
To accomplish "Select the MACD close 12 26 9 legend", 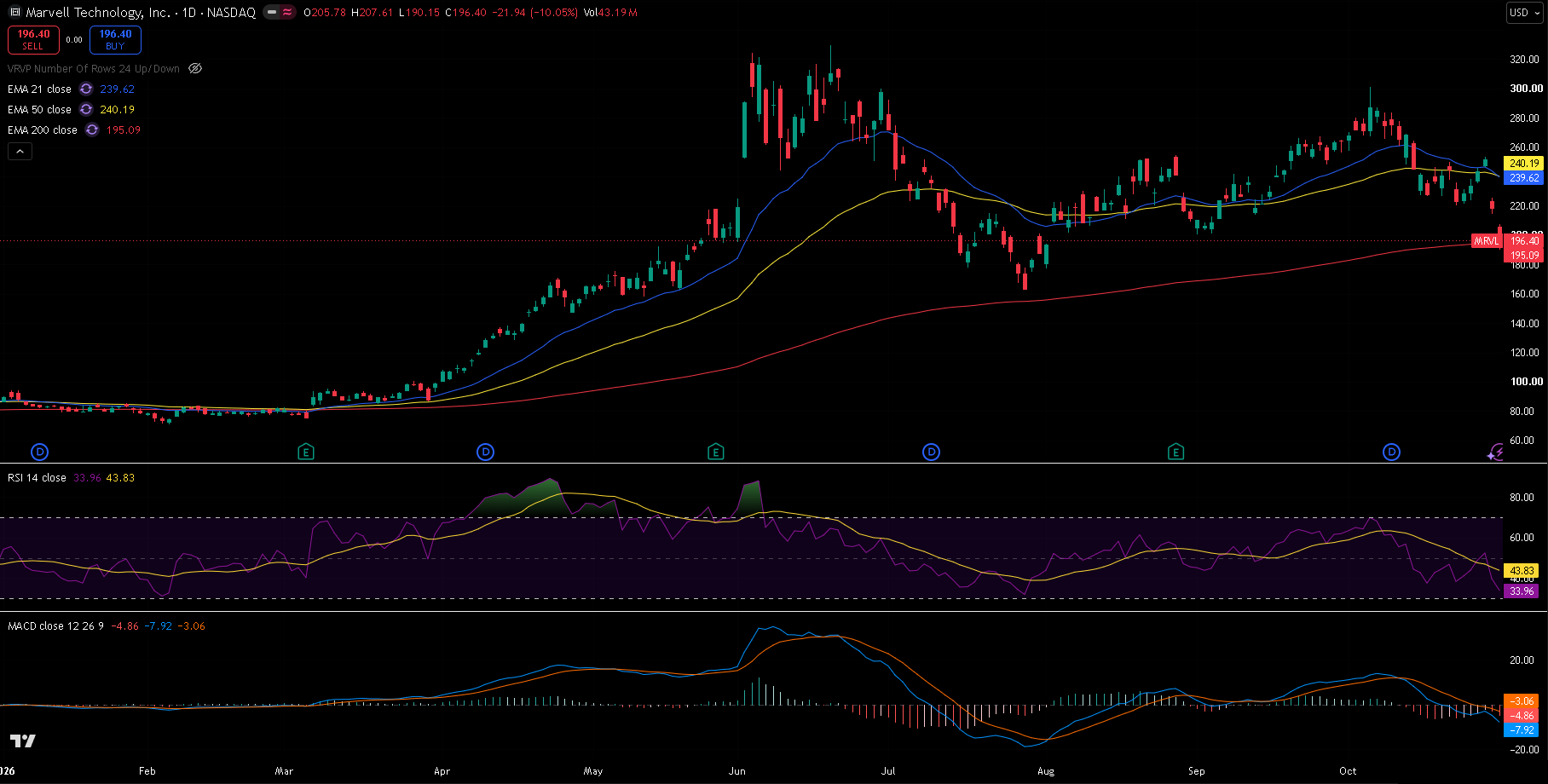I will click(x=55, y=626).
